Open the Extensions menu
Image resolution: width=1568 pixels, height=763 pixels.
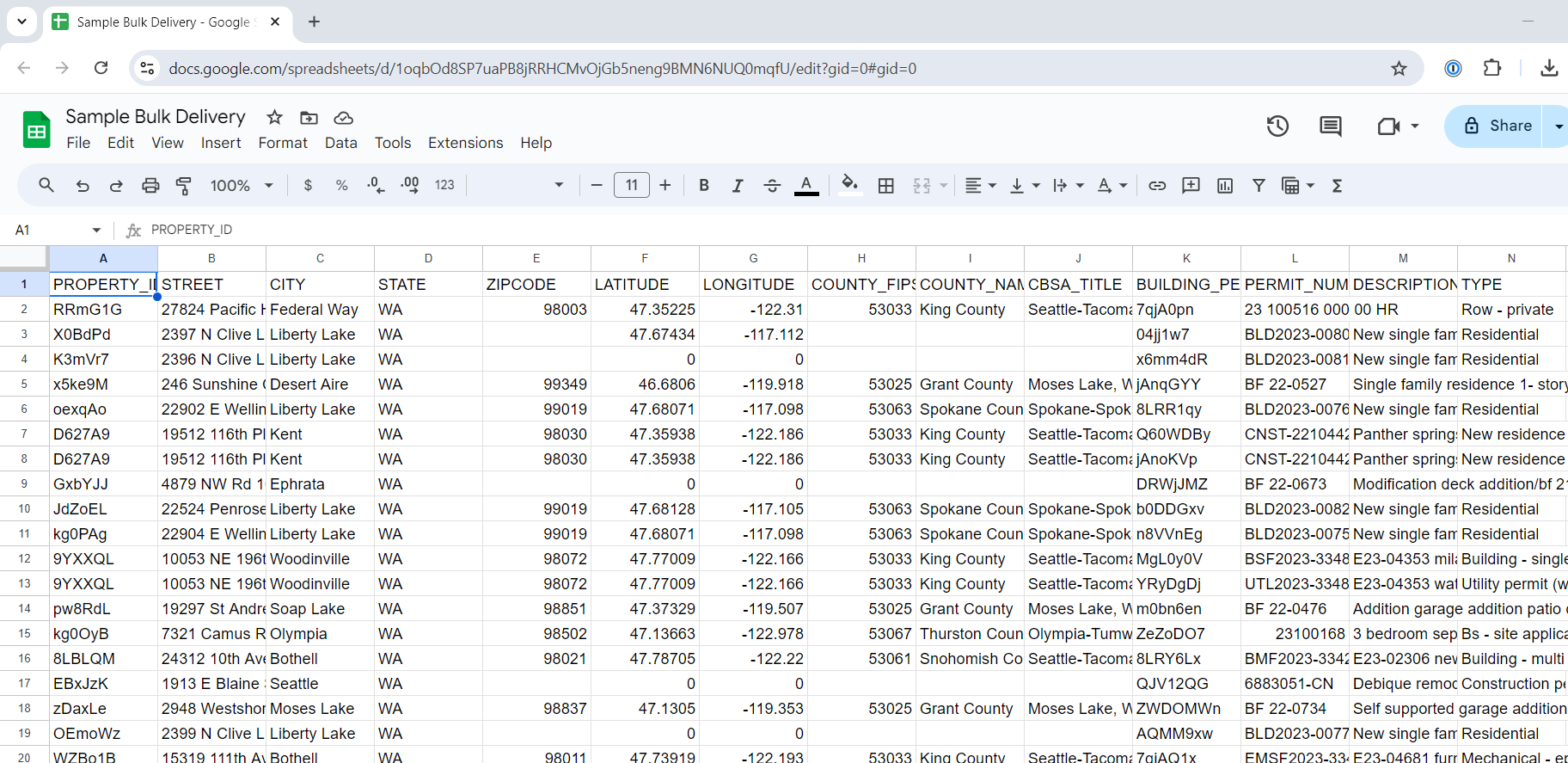[x=465, y=143]
